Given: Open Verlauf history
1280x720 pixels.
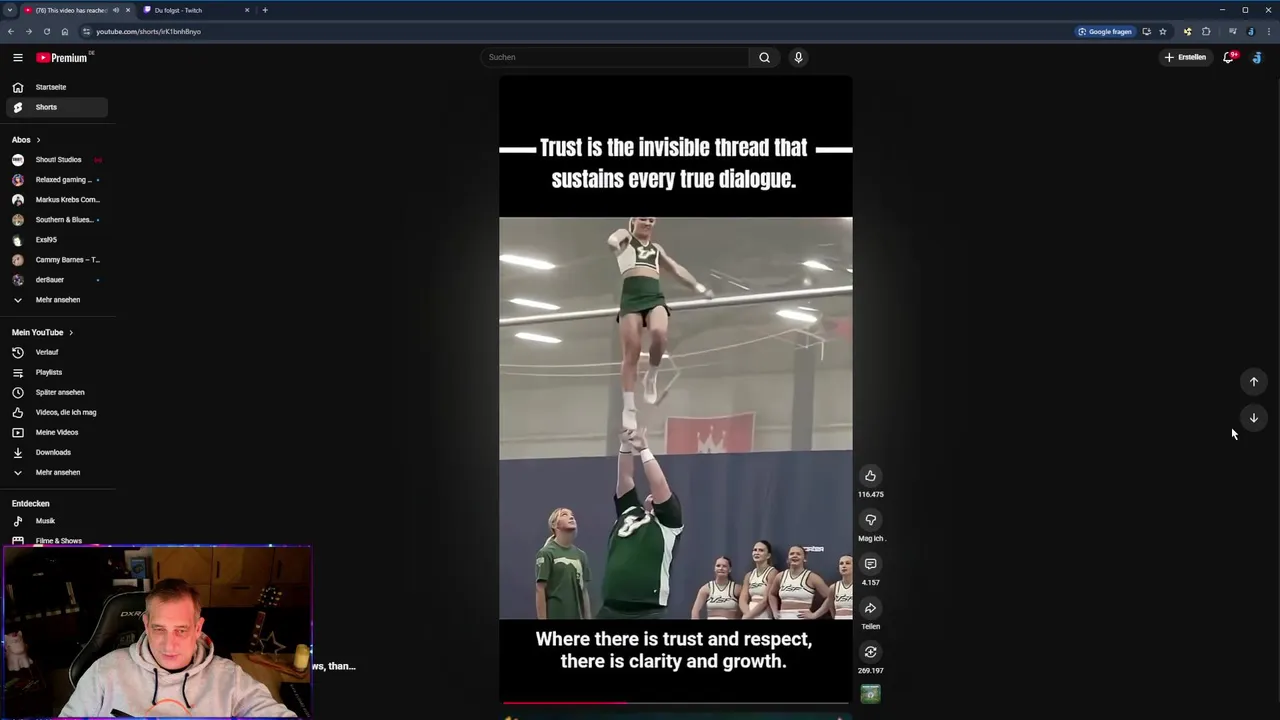Looking at the screenshot, I should (56, 352).
